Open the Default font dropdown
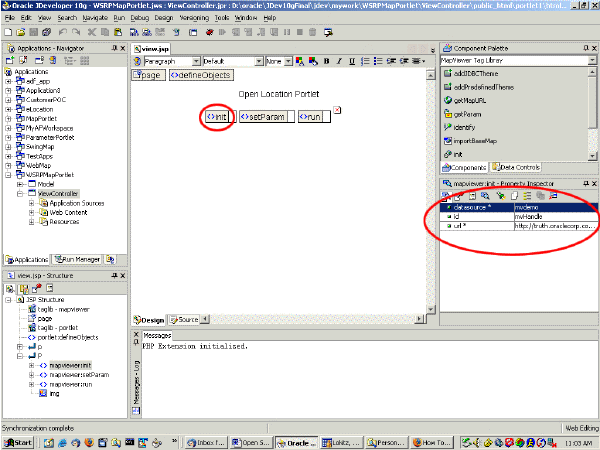This screenshot has height=450, width=600. (x=259, y=61)
